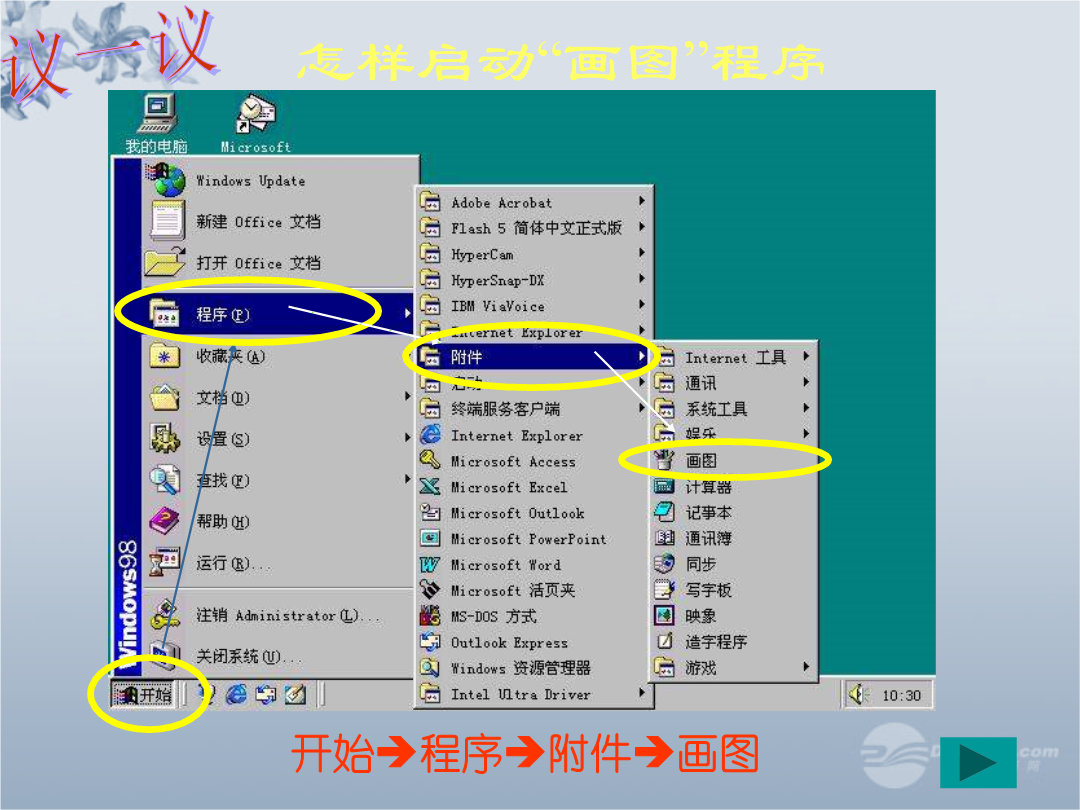Viewport: 1080px width, 810px height.
Task: Click the 写字板 wordpad icon
Action: [x=664, y=590]
